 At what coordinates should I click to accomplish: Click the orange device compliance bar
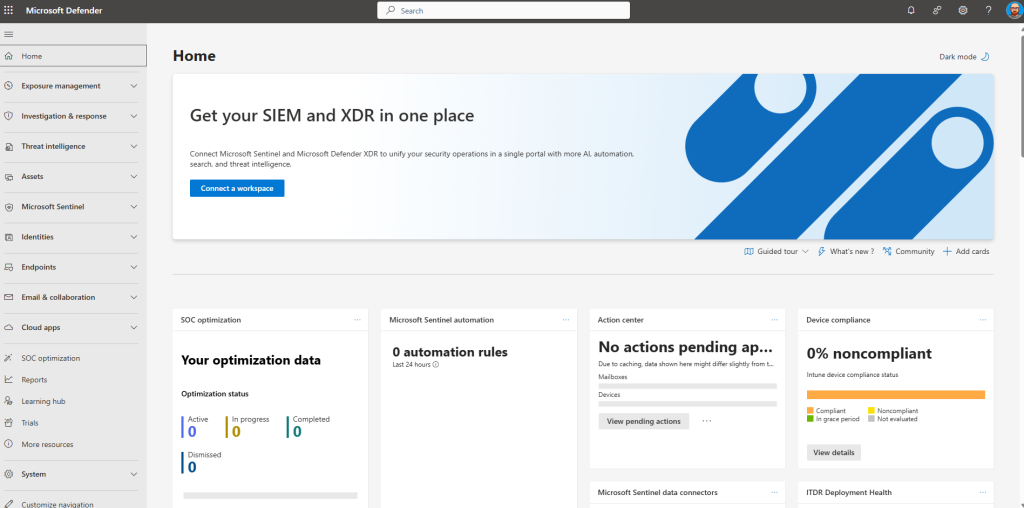895,394
